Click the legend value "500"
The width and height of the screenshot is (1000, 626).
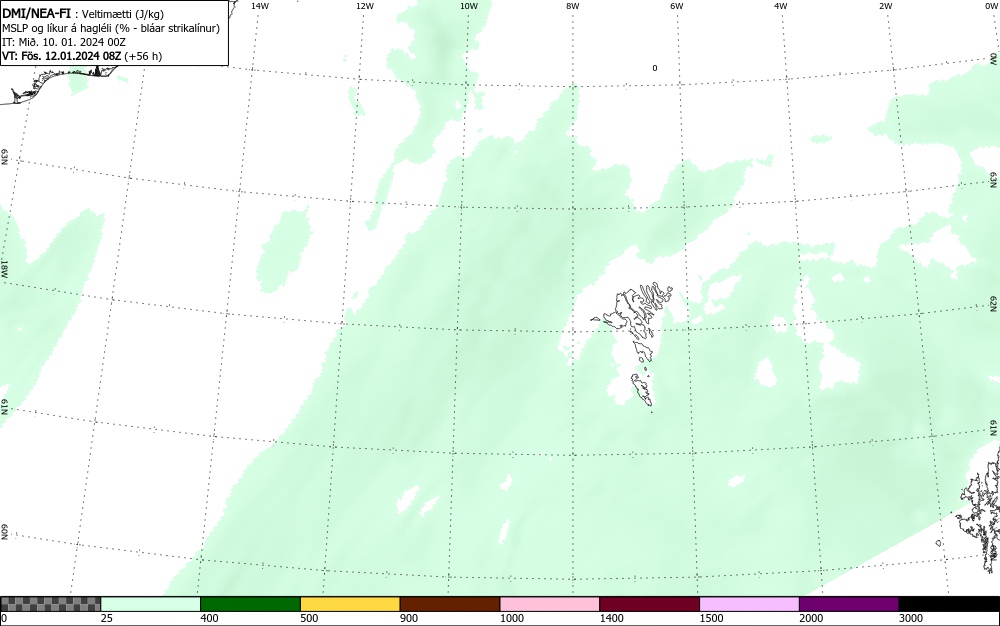[x=309, y=618]
